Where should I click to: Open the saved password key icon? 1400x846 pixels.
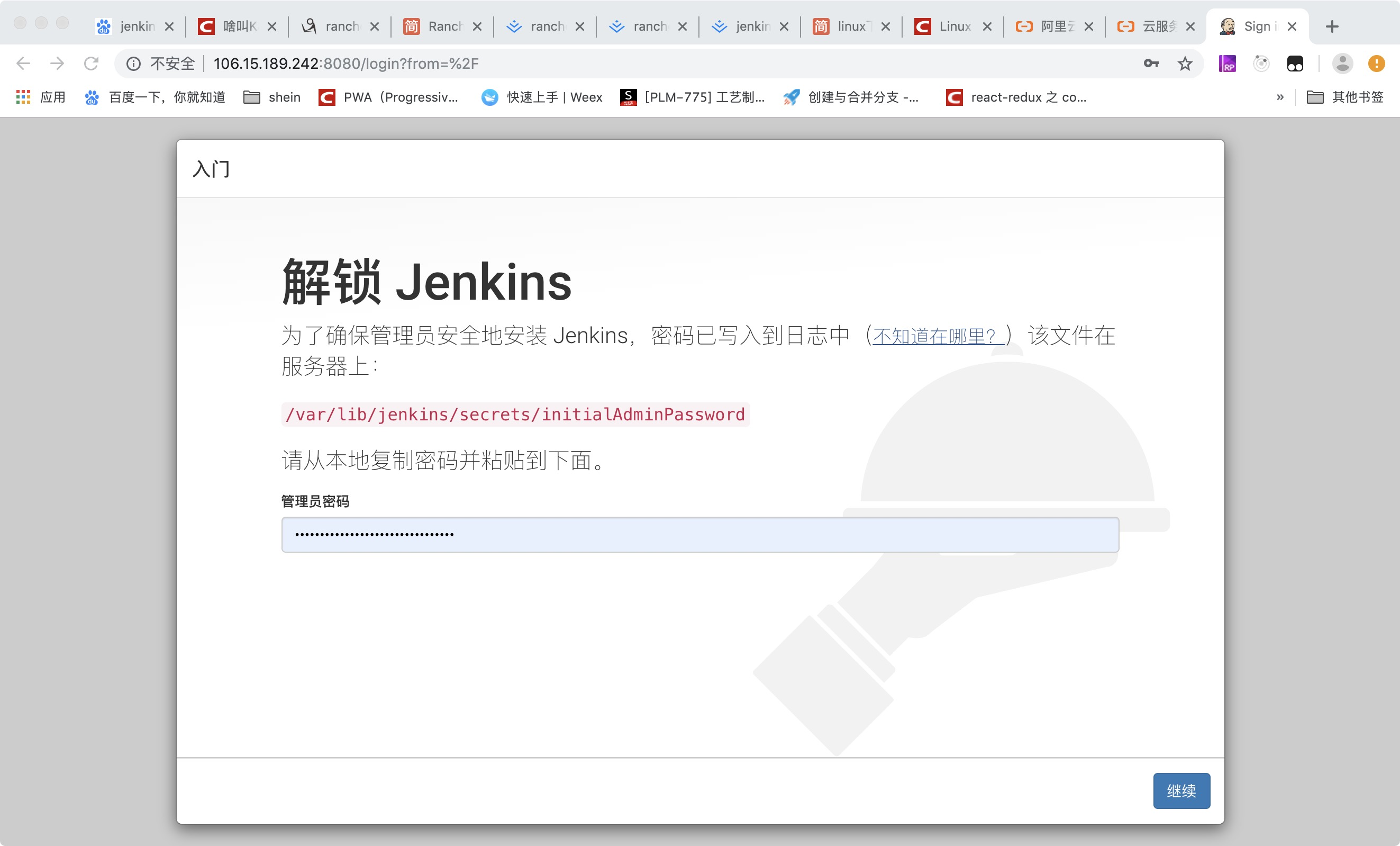click(x=1151, y=63)
